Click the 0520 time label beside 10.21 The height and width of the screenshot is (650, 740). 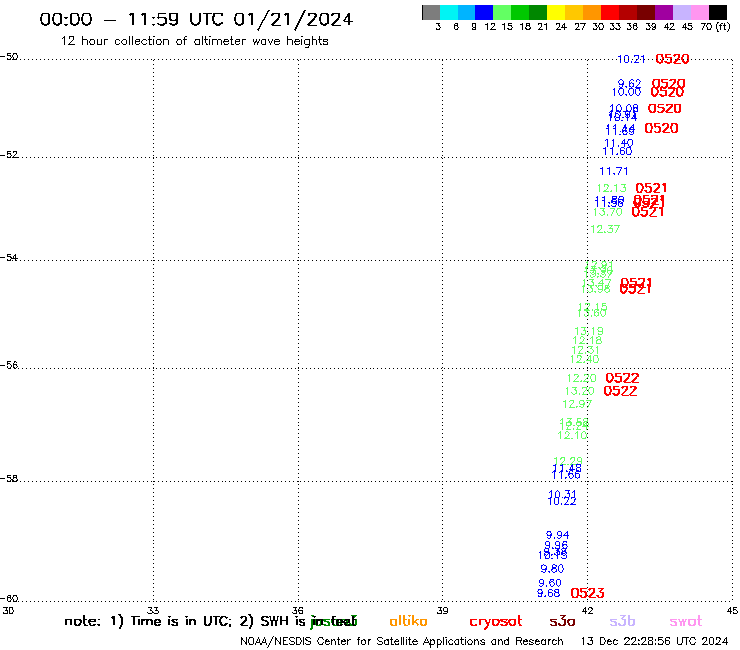672,59
